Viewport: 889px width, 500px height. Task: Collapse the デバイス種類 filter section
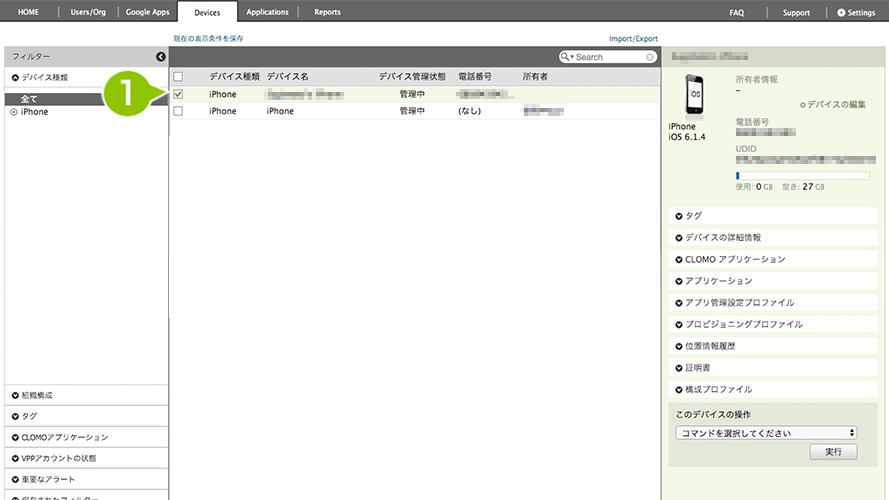click(x=86, y=78)
